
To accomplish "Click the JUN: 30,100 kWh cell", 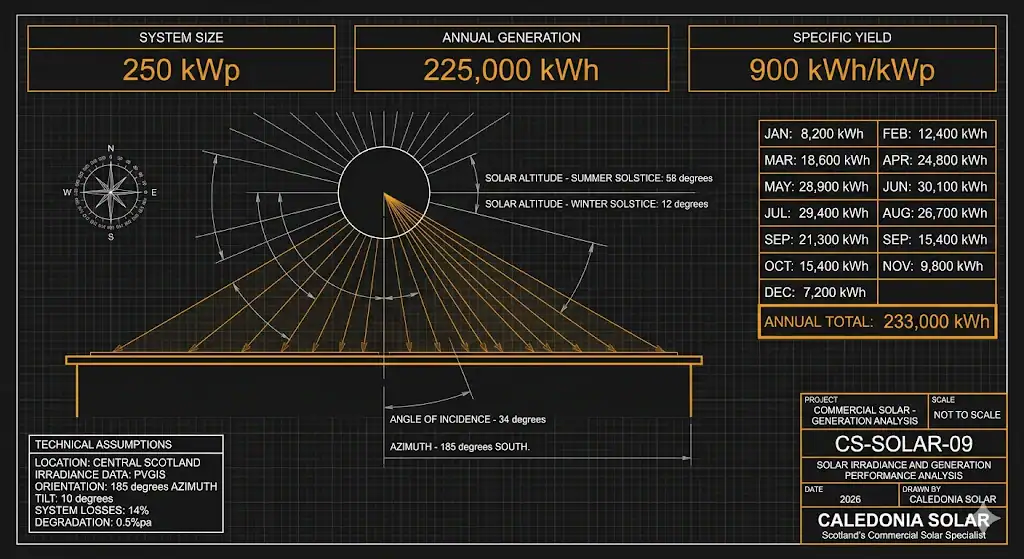I will click(x=936, y=187).
